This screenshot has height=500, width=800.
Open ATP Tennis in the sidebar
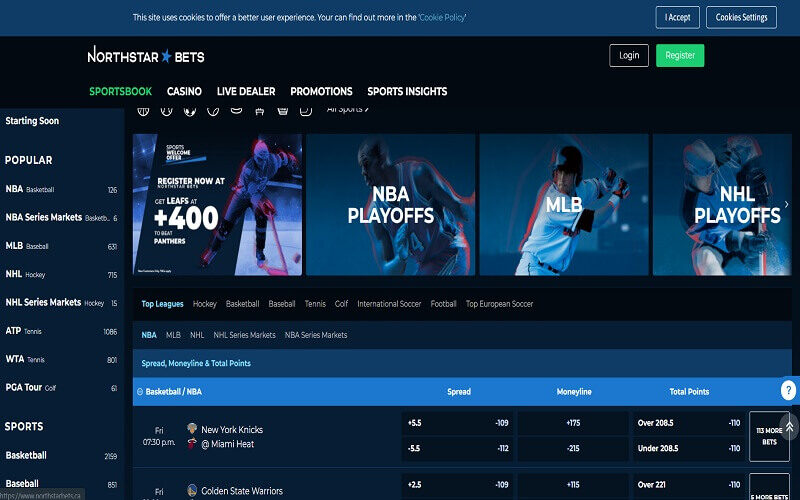click(x=61, y=331)
